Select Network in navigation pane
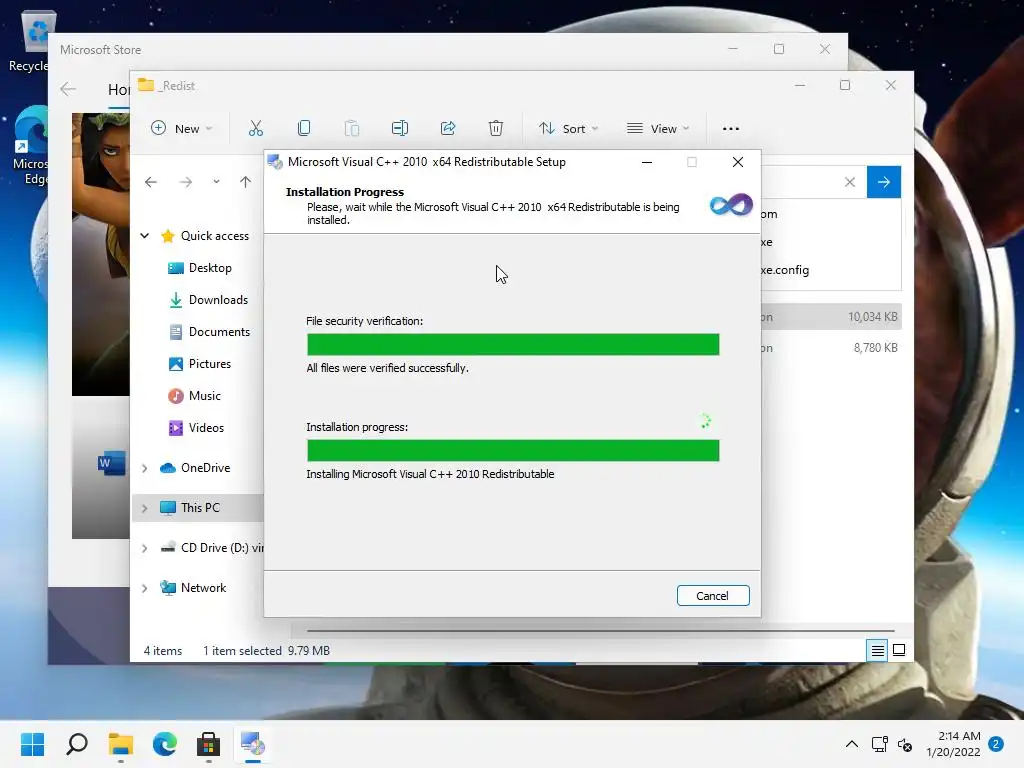Viewport: 1024px width, 768px height. pyautogui.click(x=193, y=588)
